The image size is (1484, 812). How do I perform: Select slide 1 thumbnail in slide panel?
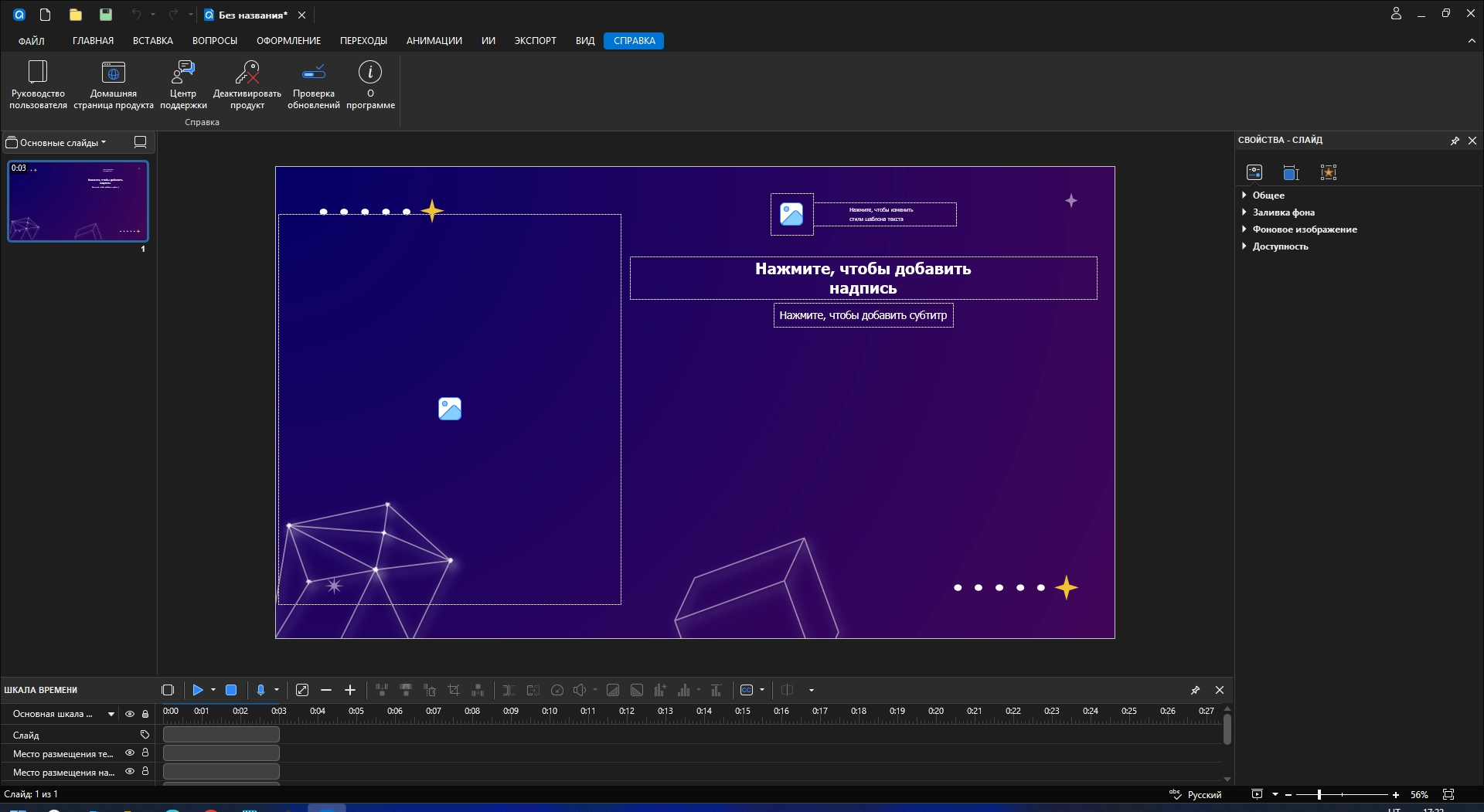coord(78,201)
